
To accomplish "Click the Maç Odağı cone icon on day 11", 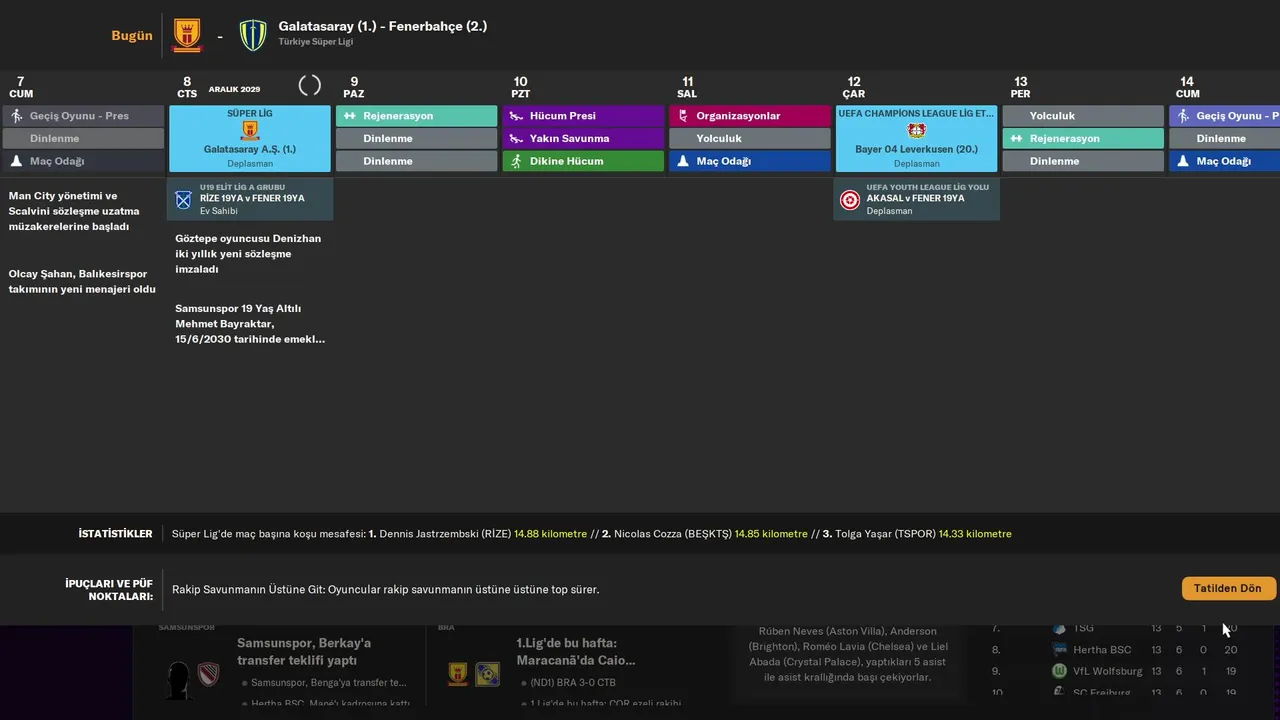I will 684,161.
